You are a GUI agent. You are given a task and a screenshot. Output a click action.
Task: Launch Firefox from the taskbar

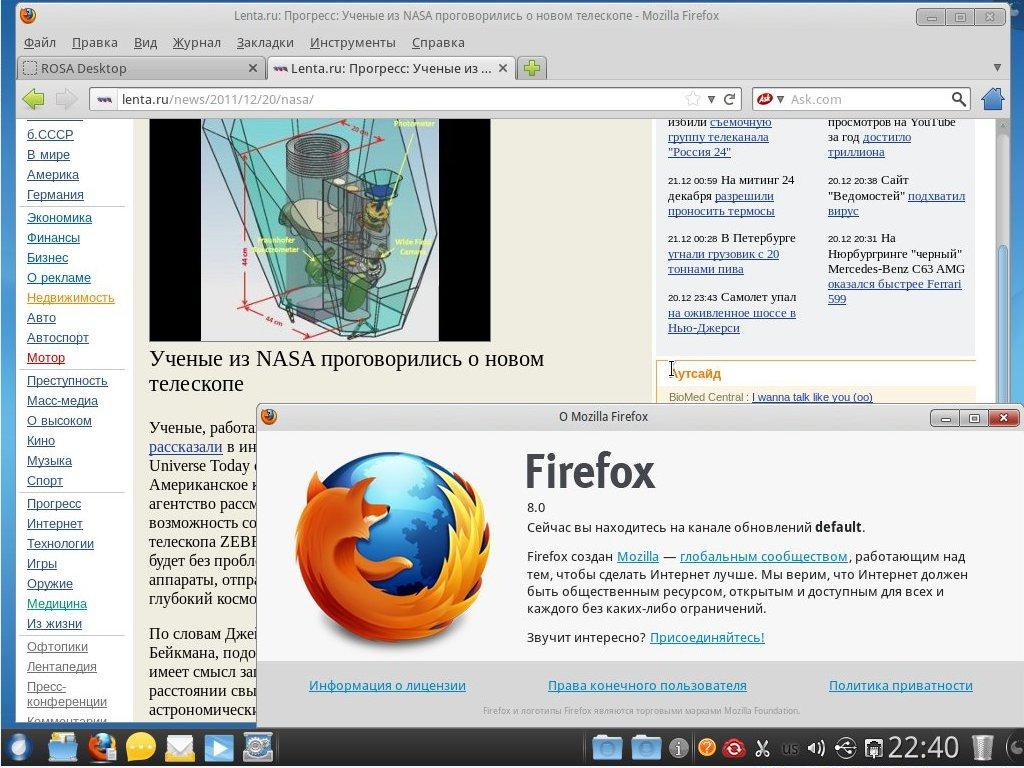pyautogui.click(x=102, y=748)
